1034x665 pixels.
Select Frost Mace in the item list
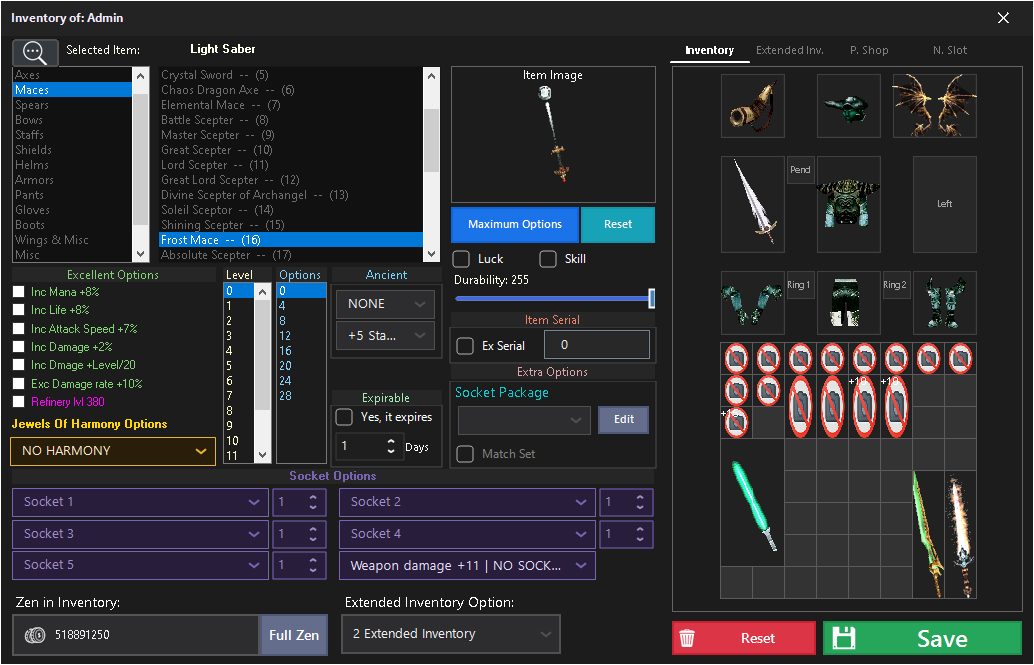tap(290, 239)
